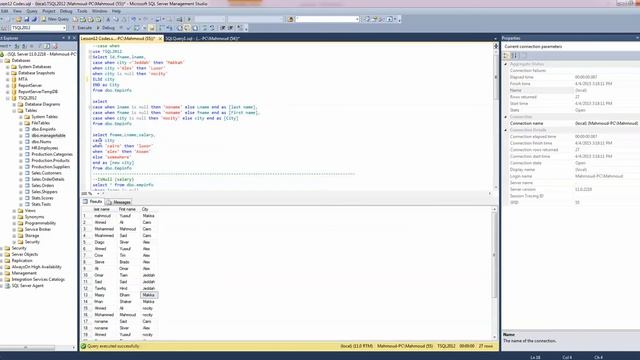This screenshot has width=640, height=360.
Task: Click the Alphabetical sort icon in Properties
Action: 514,55
